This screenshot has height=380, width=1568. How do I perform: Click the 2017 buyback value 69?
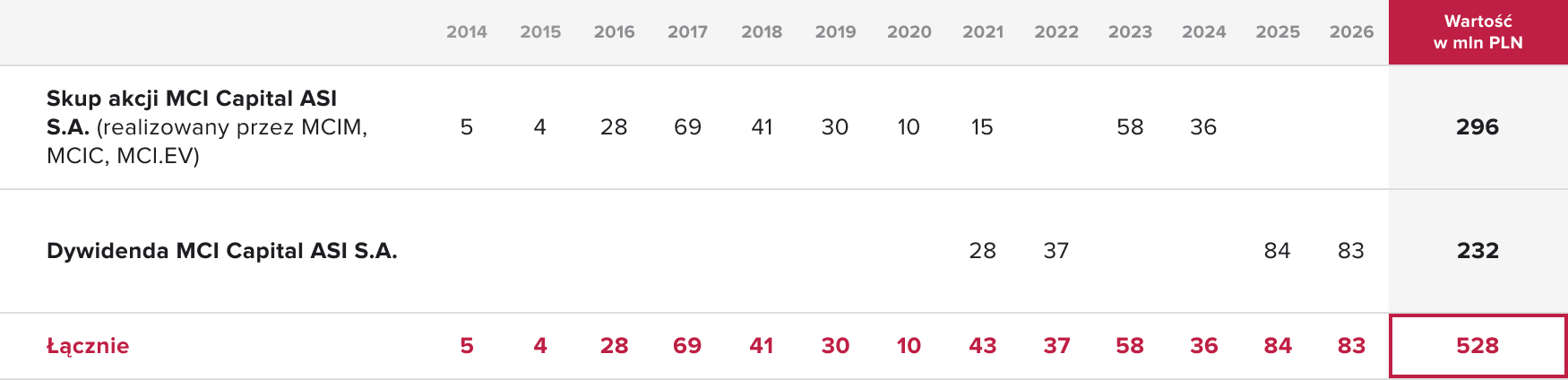[x=687, y=127]
